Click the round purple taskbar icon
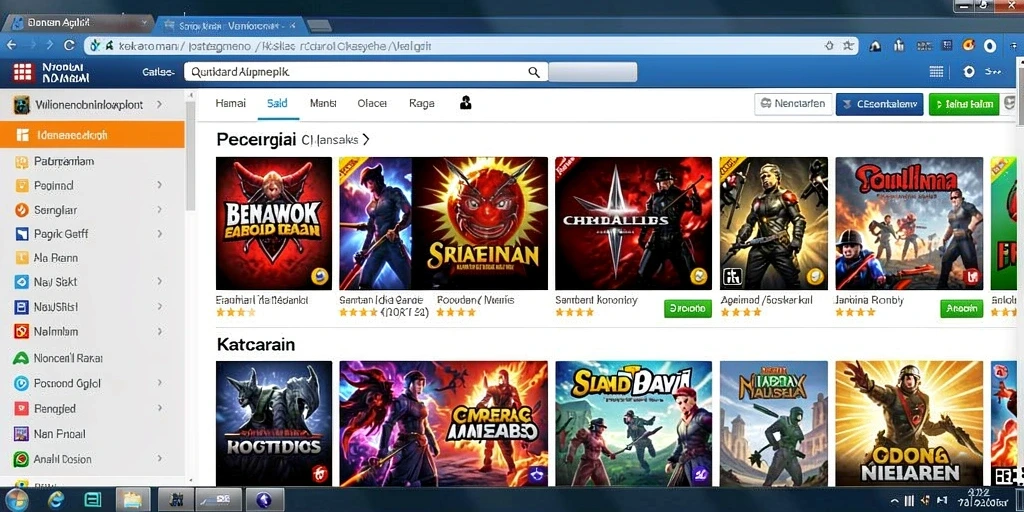Image resolution: width=1024 pixels, height=512 pixels. [x=264, y=501]
